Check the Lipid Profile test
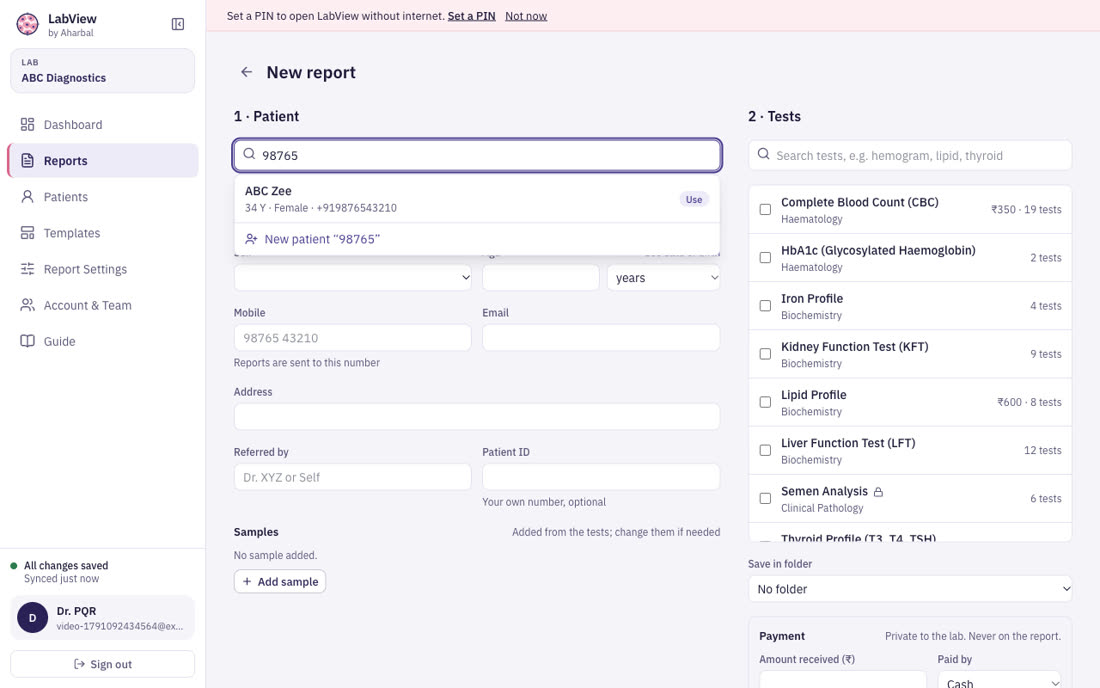 [x=765, y=403]
